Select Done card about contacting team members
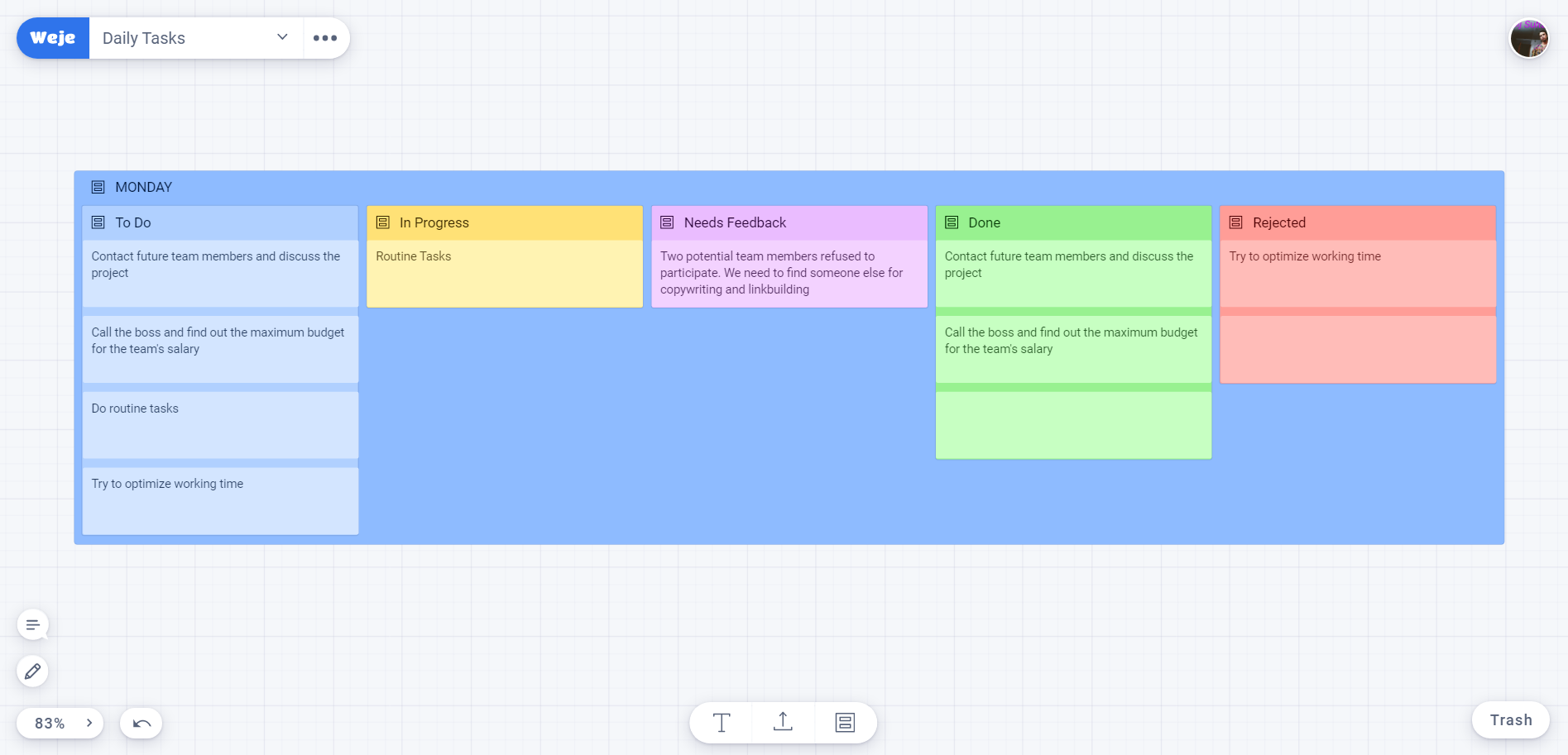 point(1073,274)
